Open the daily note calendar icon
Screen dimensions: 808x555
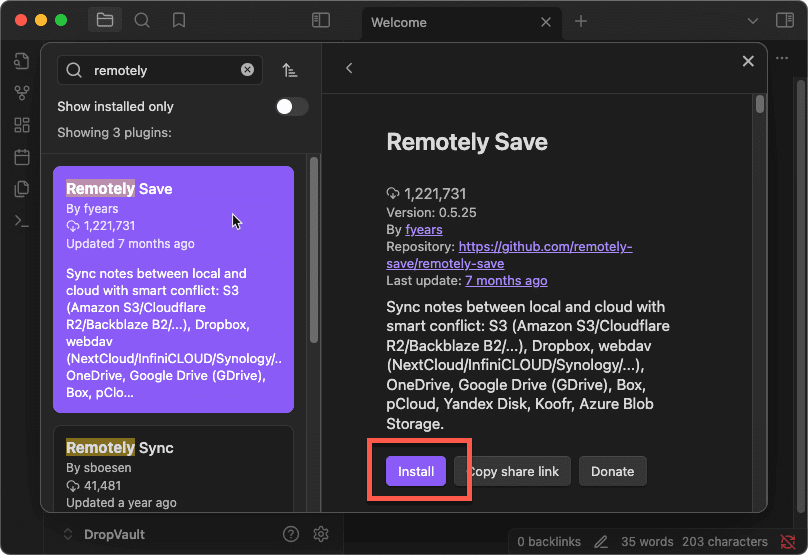pos(22,157)
